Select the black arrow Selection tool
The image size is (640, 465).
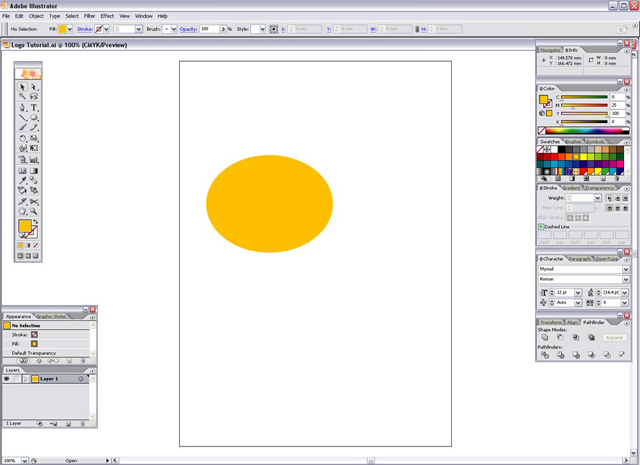coord(22,87)
